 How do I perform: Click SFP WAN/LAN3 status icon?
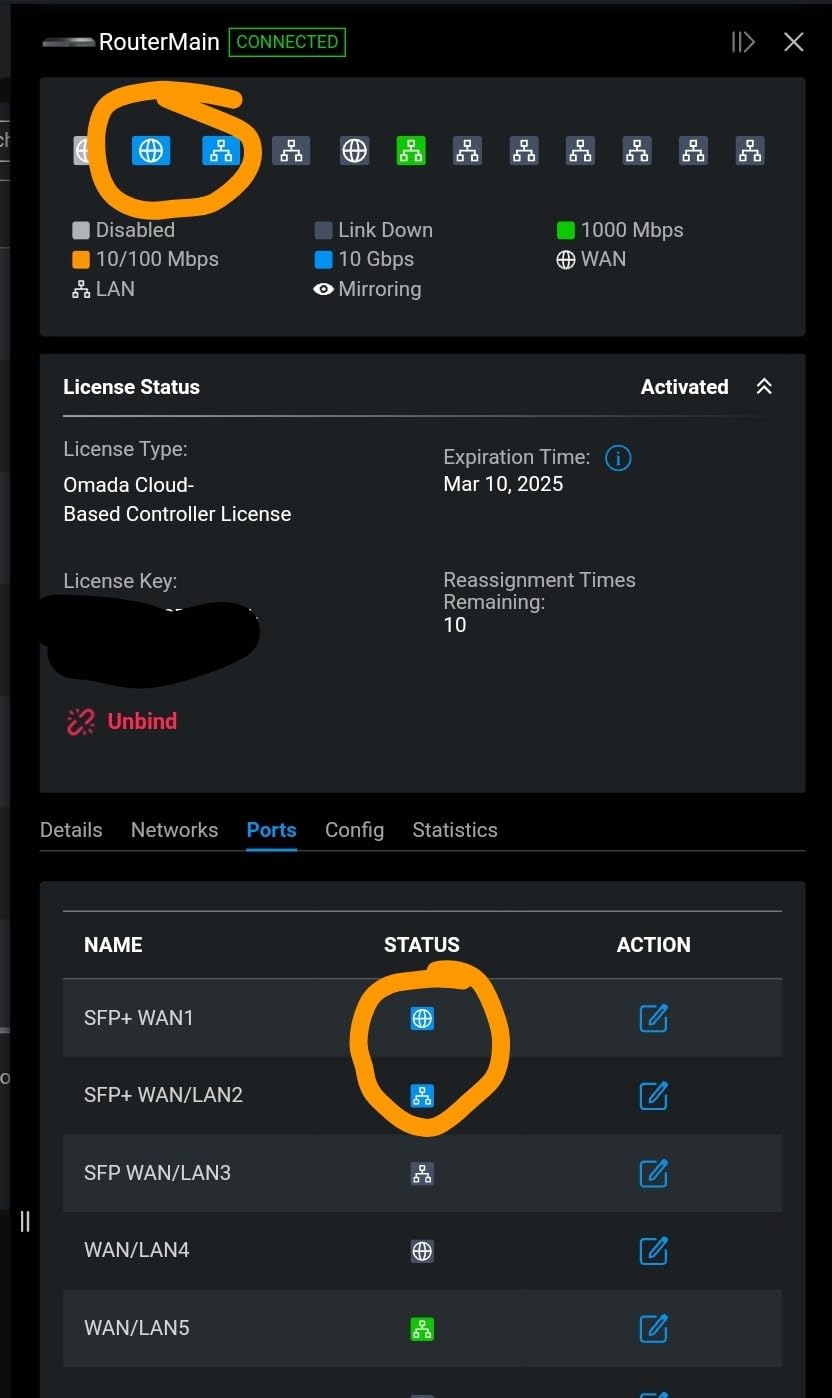(x=422, y=1173)
